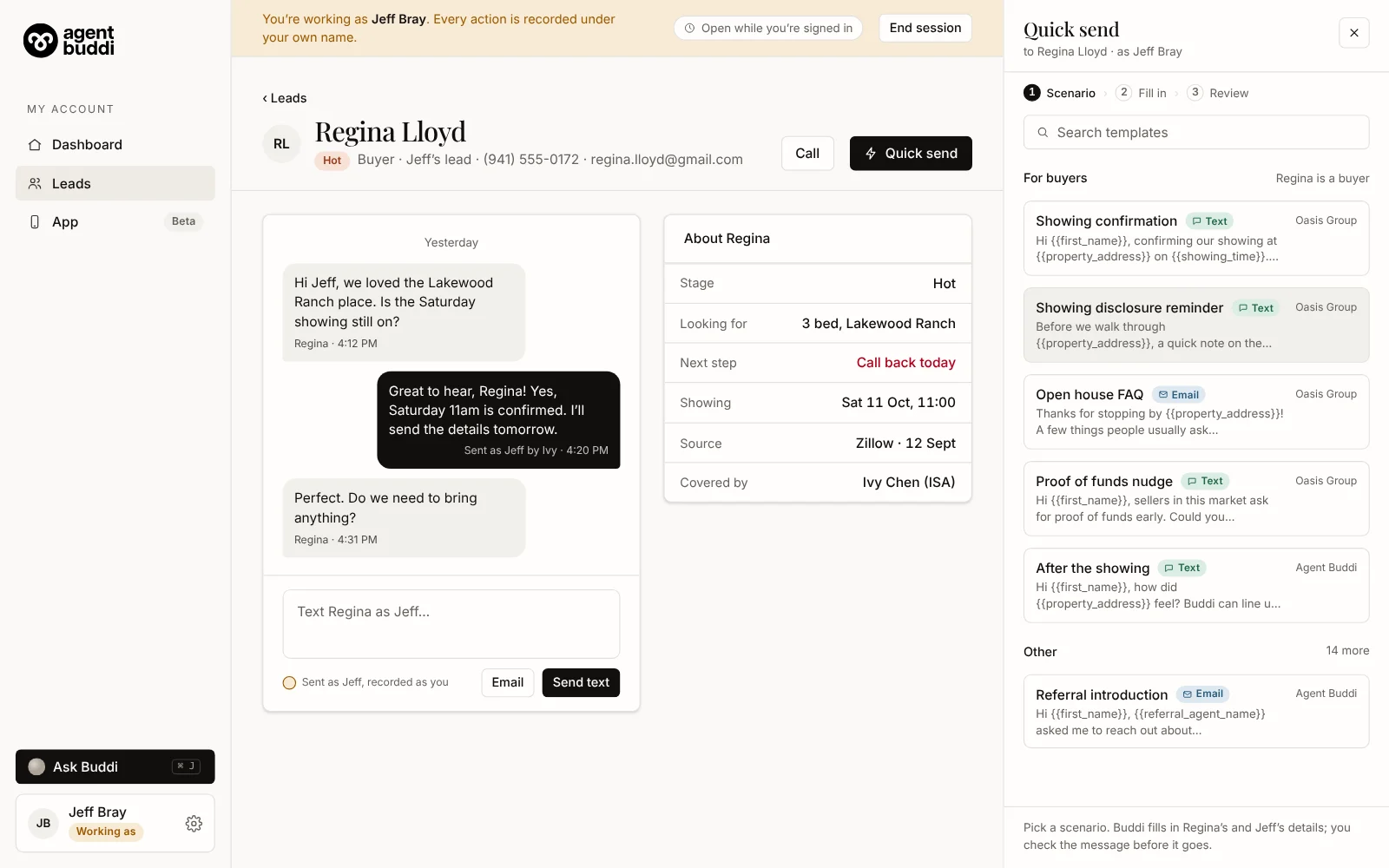Click the Hot tag under Regina Lloyd
The image size is (1389, 868).
click(x=332, y=161)
